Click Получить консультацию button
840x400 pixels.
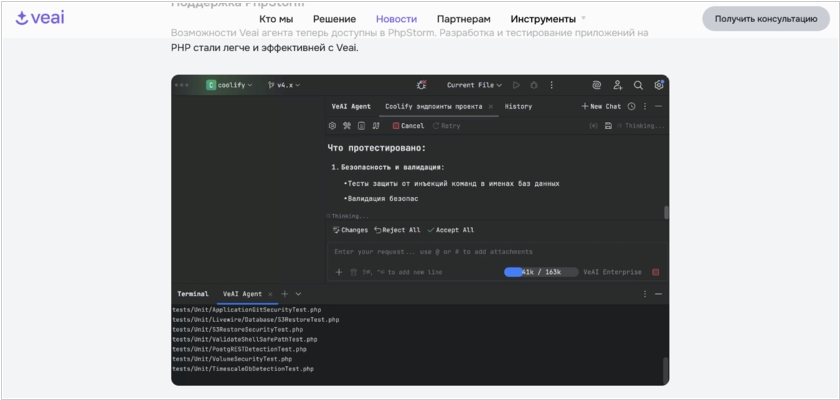pos(766,19)
